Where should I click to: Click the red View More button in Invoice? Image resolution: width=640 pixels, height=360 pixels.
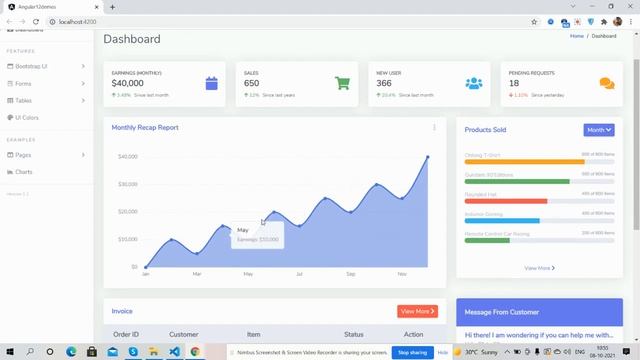pyautogui.click(x=418, y=311)
